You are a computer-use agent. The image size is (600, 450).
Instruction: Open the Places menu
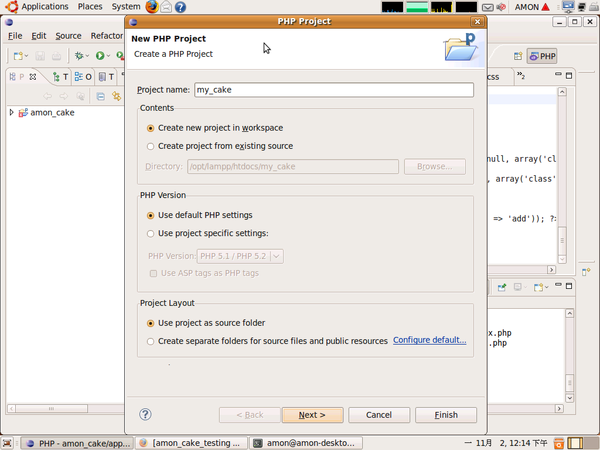[x=90, y=7]
